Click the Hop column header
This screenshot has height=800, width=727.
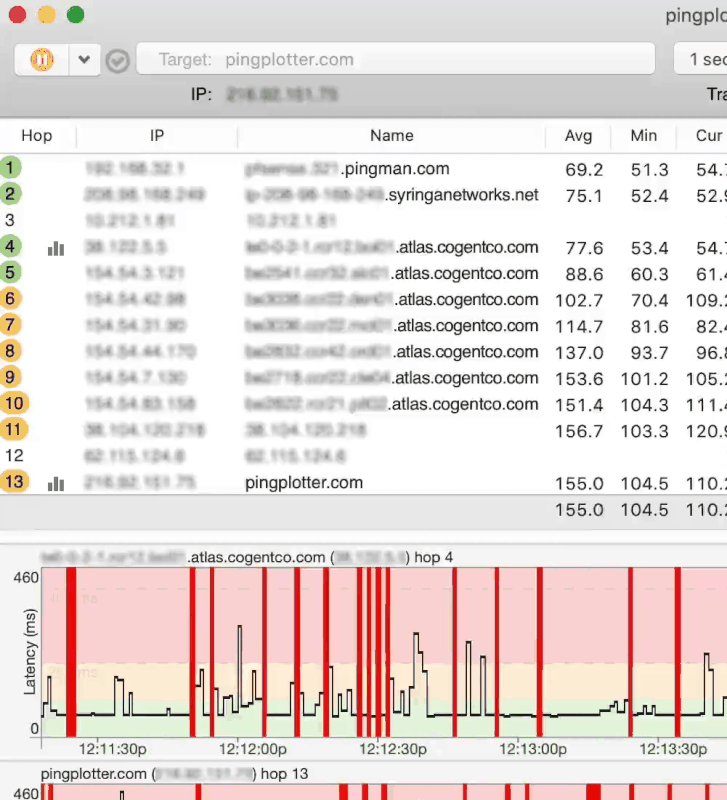point(37,136)
